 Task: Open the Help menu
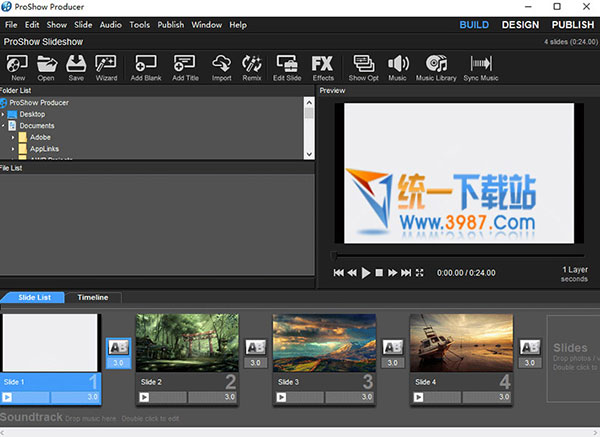click(x=238, y=25)
